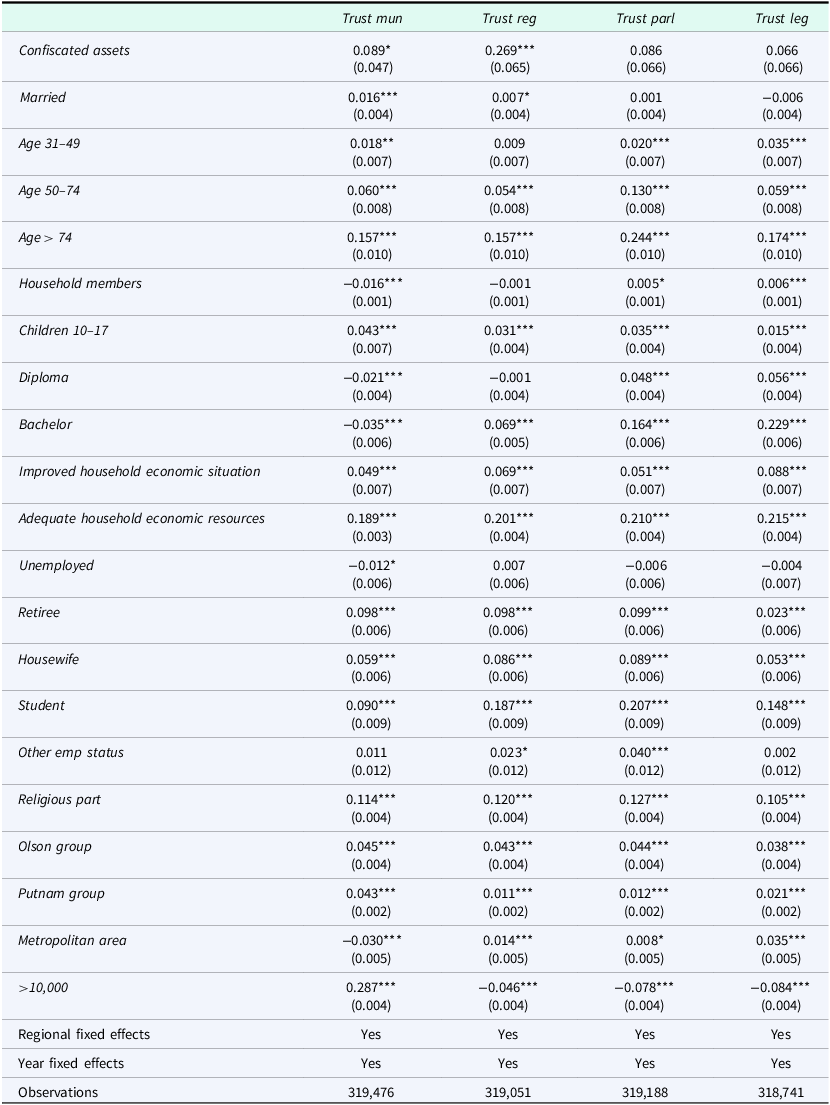The image size is (830, 1105).
Task: Select "Improved household economic situation" row label
Action: click(x=139, y=471)
